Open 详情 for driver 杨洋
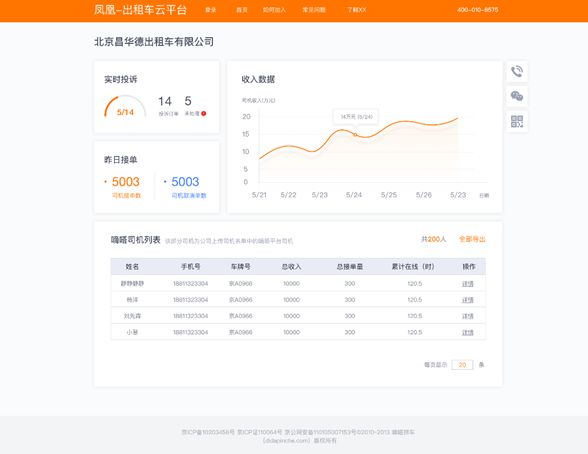Image resolution: width=588 pixels, height=454 pixels. tap(468, 300)
